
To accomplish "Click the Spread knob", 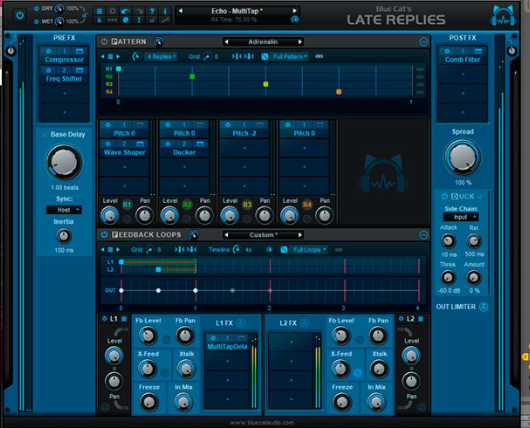I will click(x=462, y=157).
